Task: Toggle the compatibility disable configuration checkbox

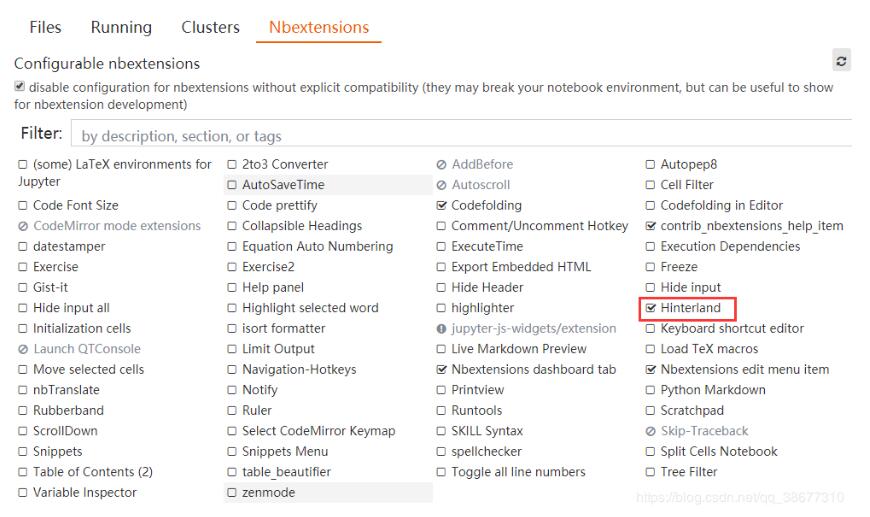Action: [20, 88]
